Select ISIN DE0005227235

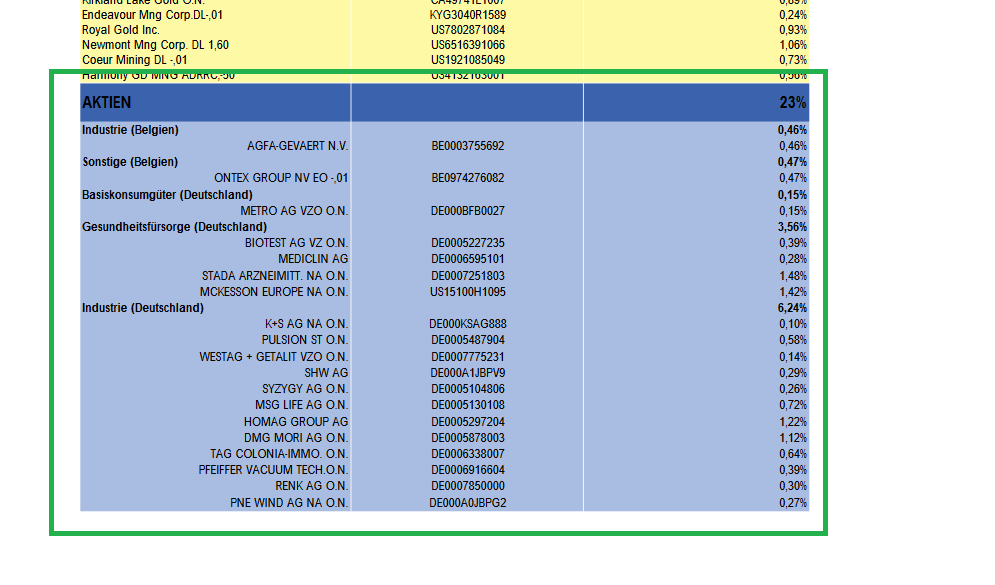468,243
